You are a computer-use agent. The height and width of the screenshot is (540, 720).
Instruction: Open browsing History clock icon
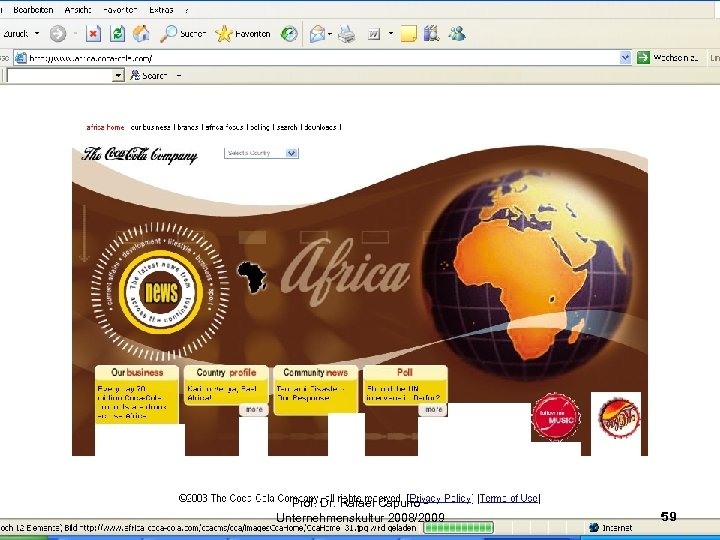(289, 34)
